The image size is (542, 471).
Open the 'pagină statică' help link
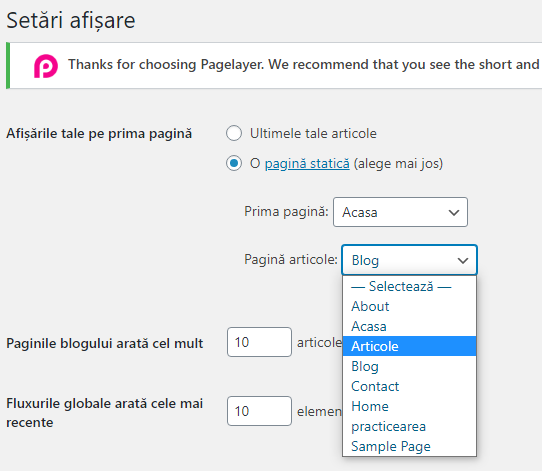[307, 163]
